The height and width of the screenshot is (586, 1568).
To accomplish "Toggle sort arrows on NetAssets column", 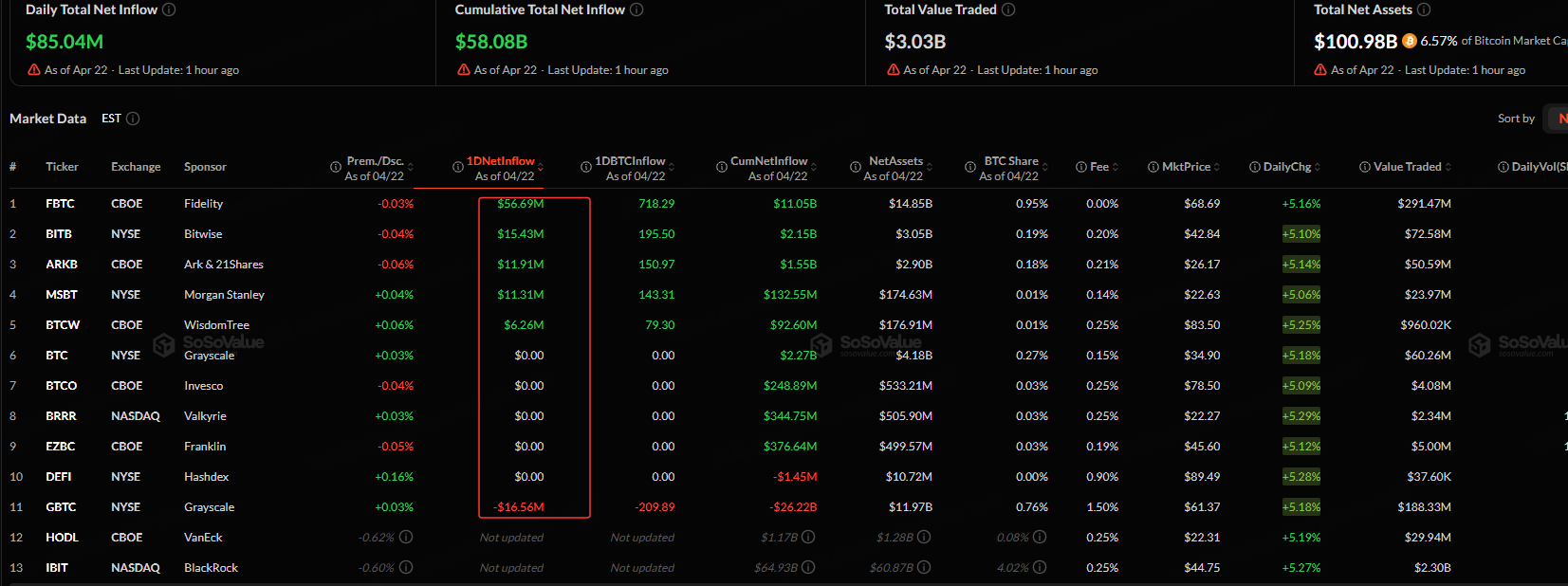I will click(930, 167).
